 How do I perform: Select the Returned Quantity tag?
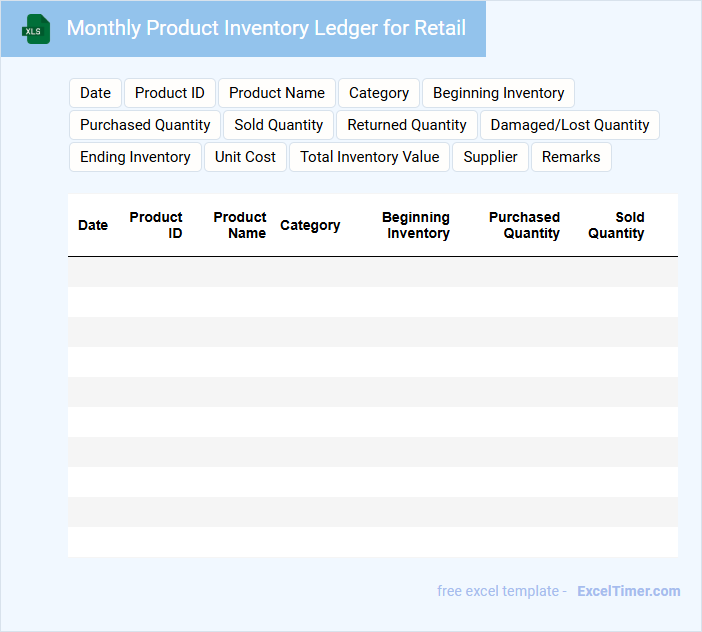point(407,125)
